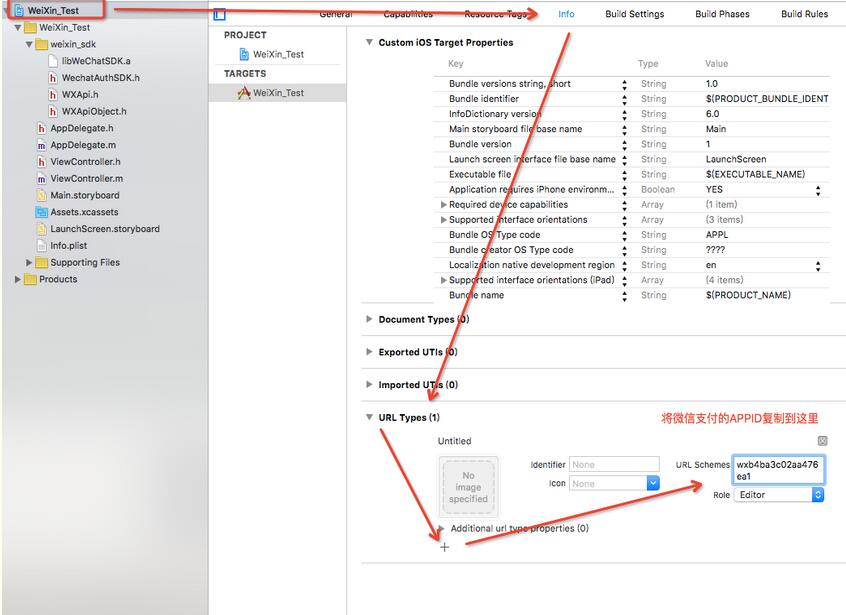Remove the Untitled URL type entry
The width and height of the screenshot is (846, 615).
(822, 441)
